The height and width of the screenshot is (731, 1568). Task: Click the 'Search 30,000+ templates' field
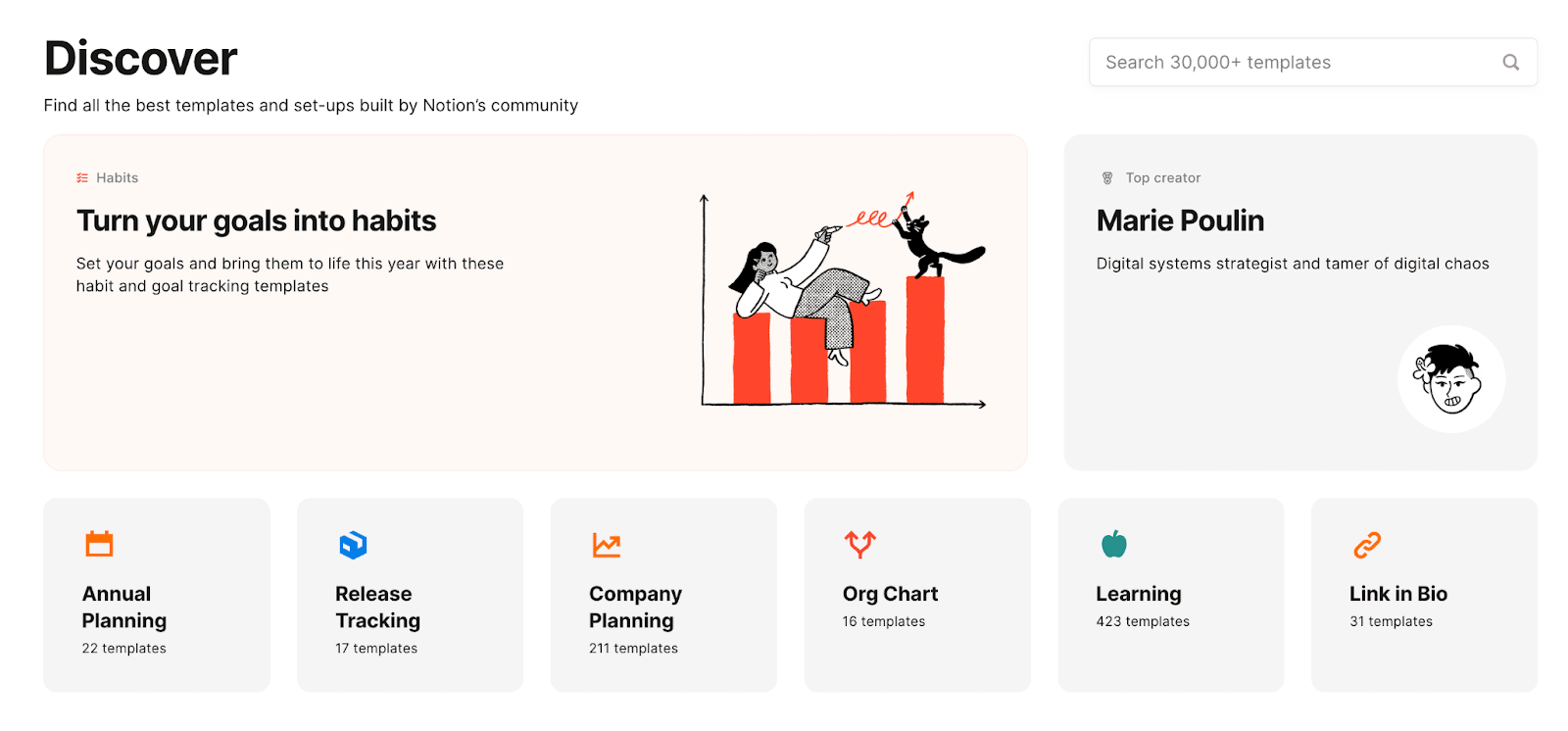click(x=1274, y=62)
